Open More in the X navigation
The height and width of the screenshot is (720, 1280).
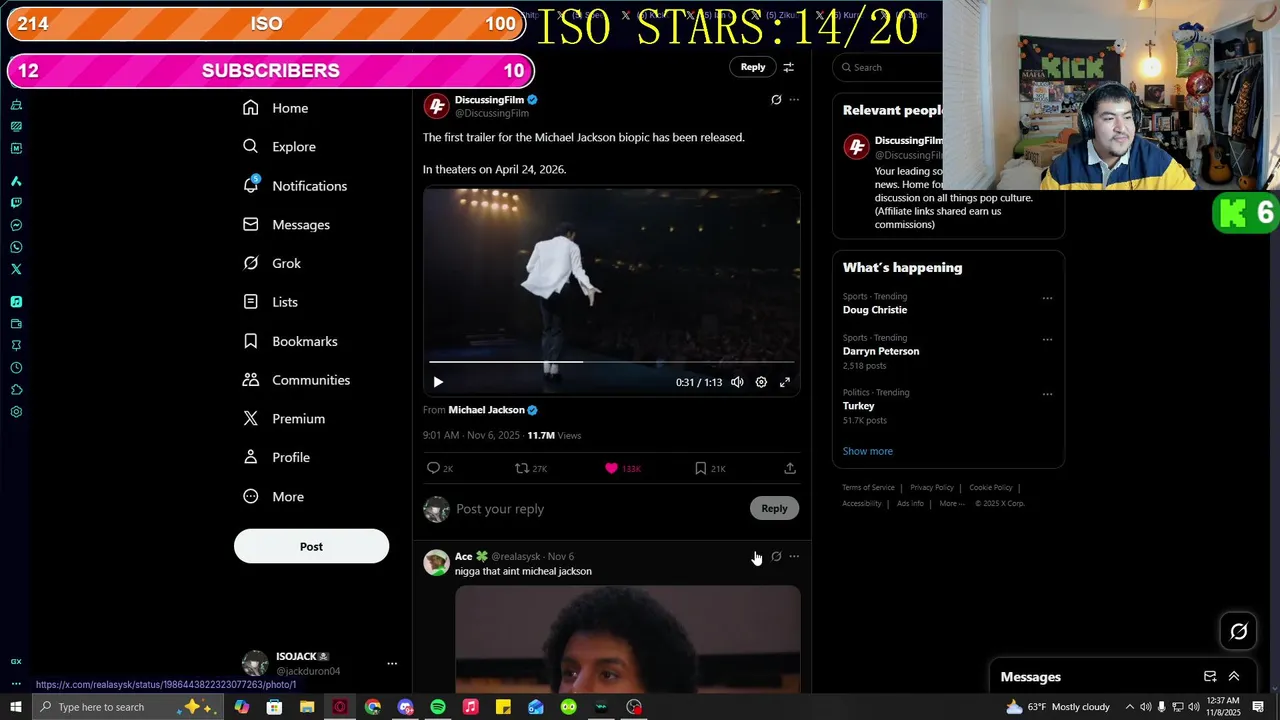click(274, 496)
